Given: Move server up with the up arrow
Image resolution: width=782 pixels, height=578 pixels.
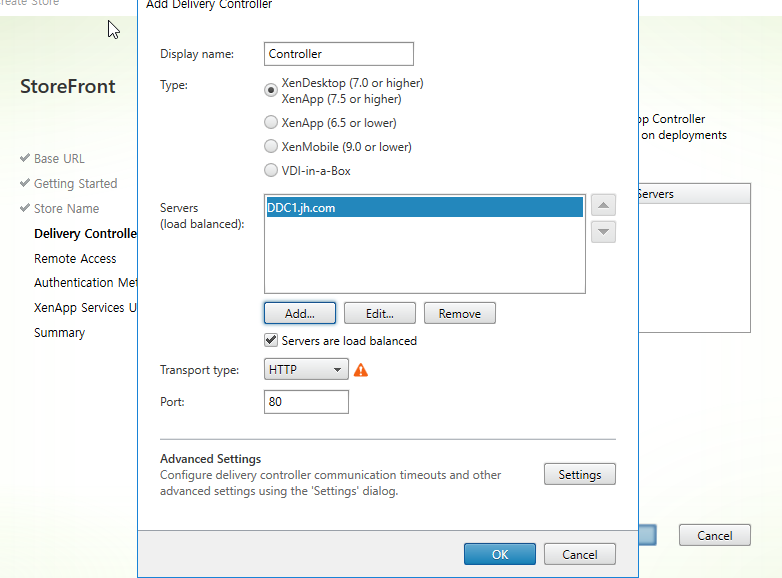Looking at the screenshot, I should [x=603, y=205].
